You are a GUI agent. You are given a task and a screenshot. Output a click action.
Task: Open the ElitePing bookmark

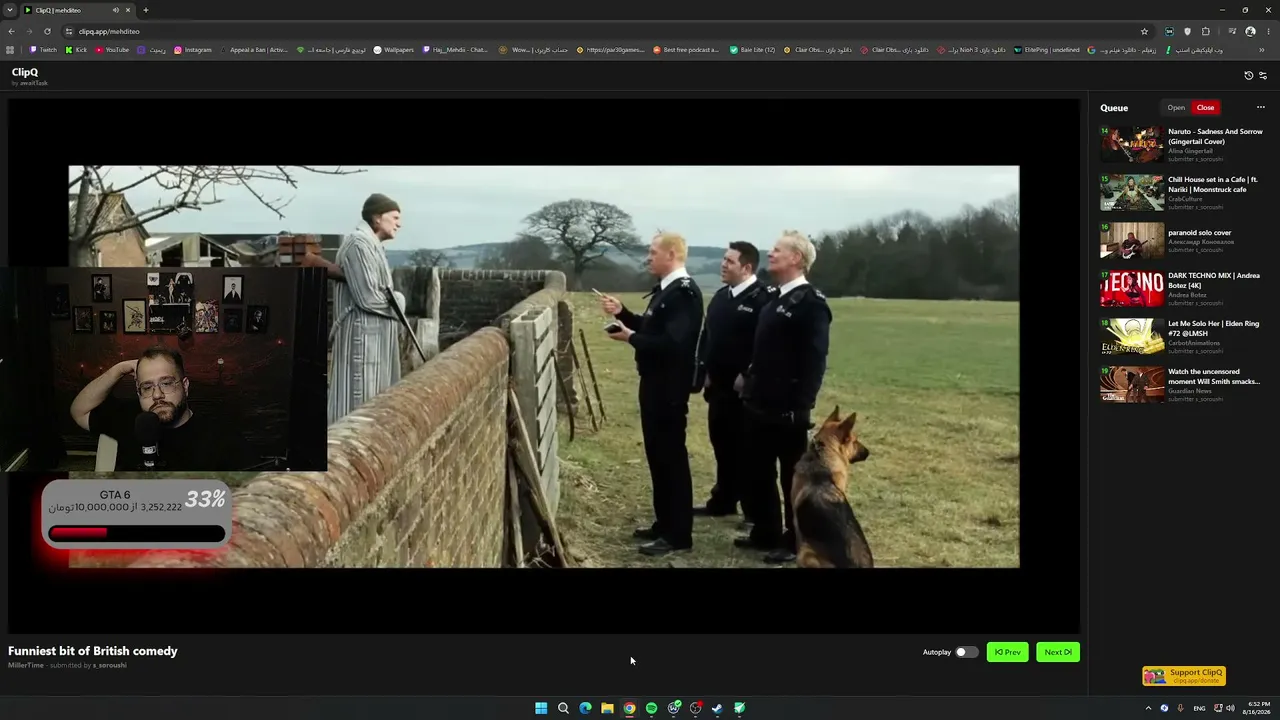click(x=1046, y=50)
